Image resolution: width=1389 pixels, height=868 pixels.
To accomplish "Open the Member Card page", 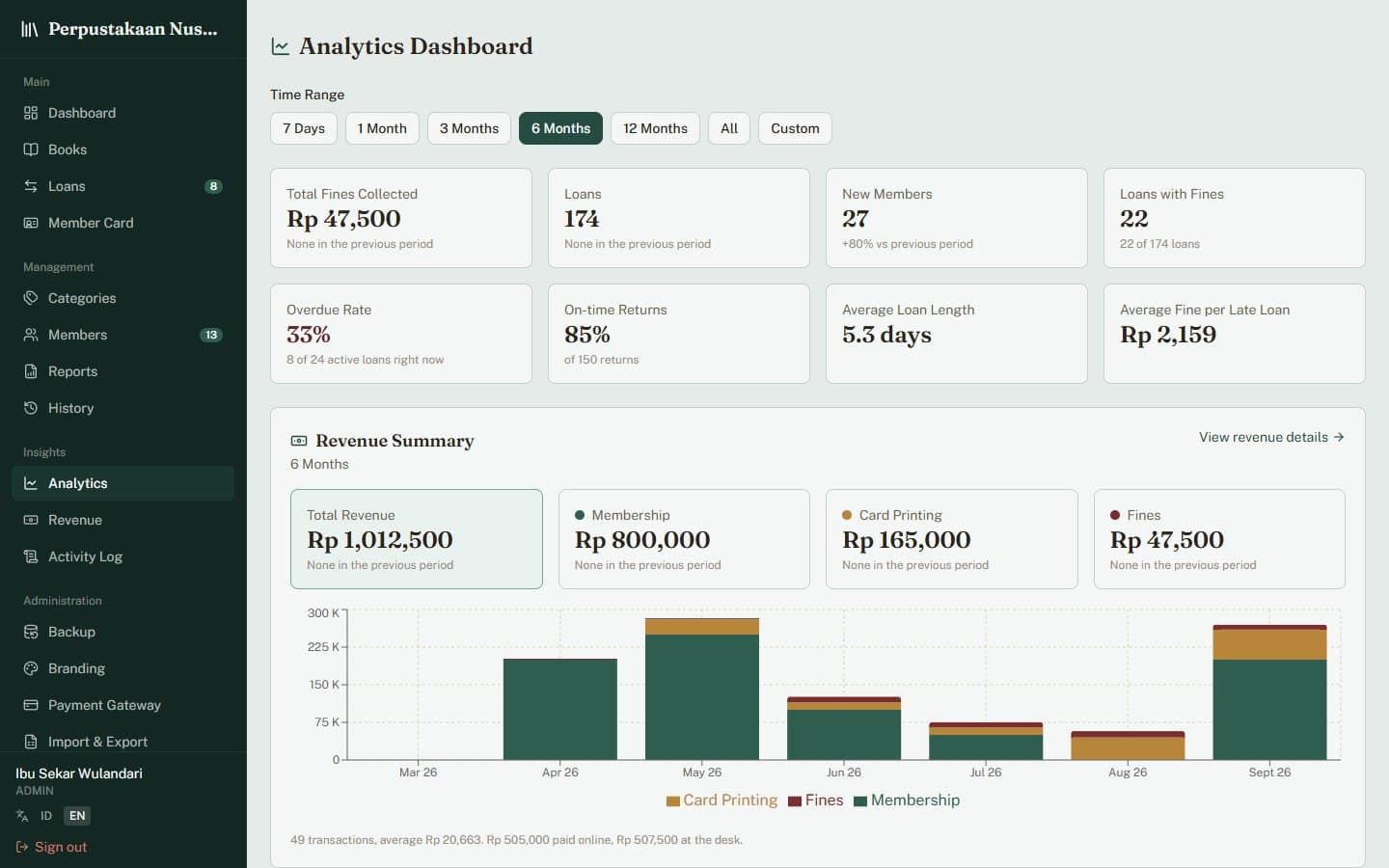I will tap(123, 223).
